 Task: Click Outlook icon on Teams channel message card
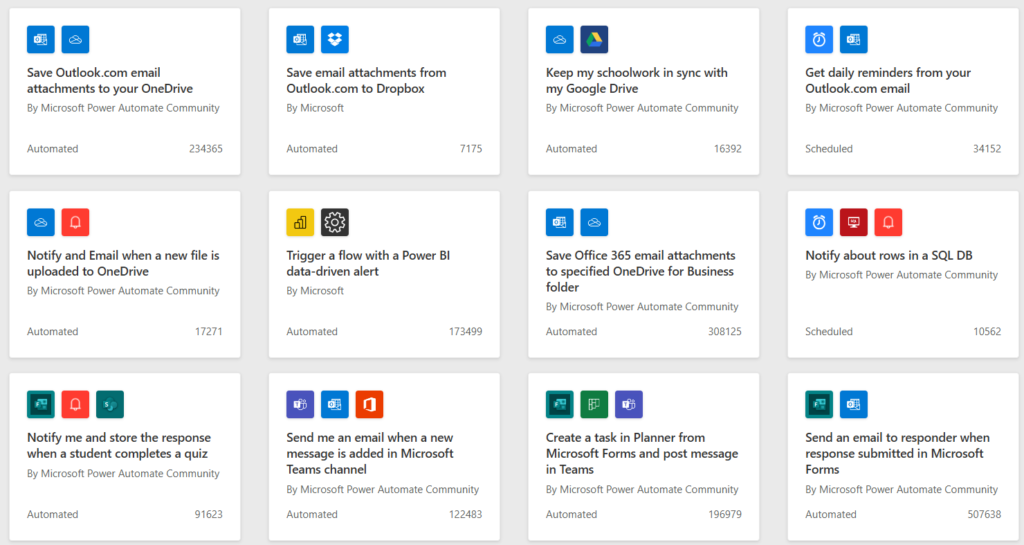(x=334, y=404)
